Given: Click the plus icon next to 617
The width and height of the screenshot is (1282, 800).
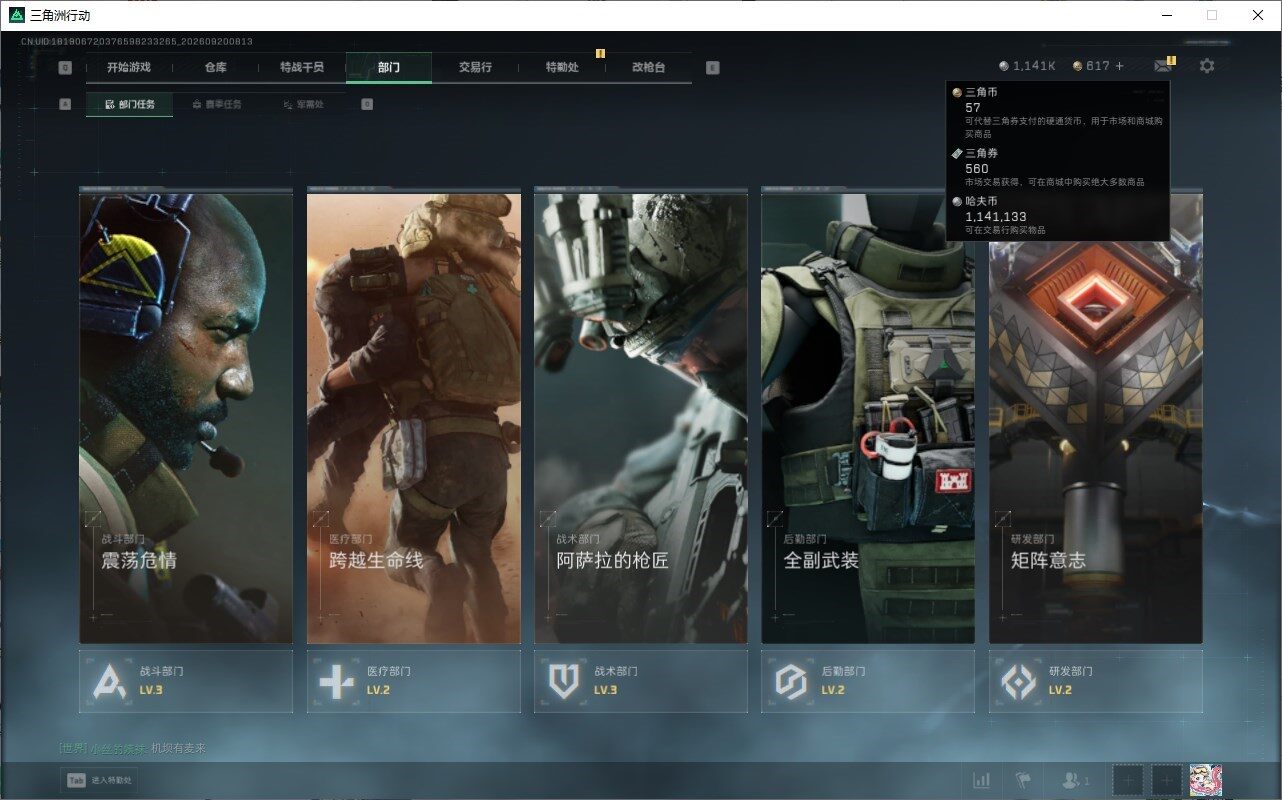Looking at the screenshot, I should click(x=1119, y=66).
